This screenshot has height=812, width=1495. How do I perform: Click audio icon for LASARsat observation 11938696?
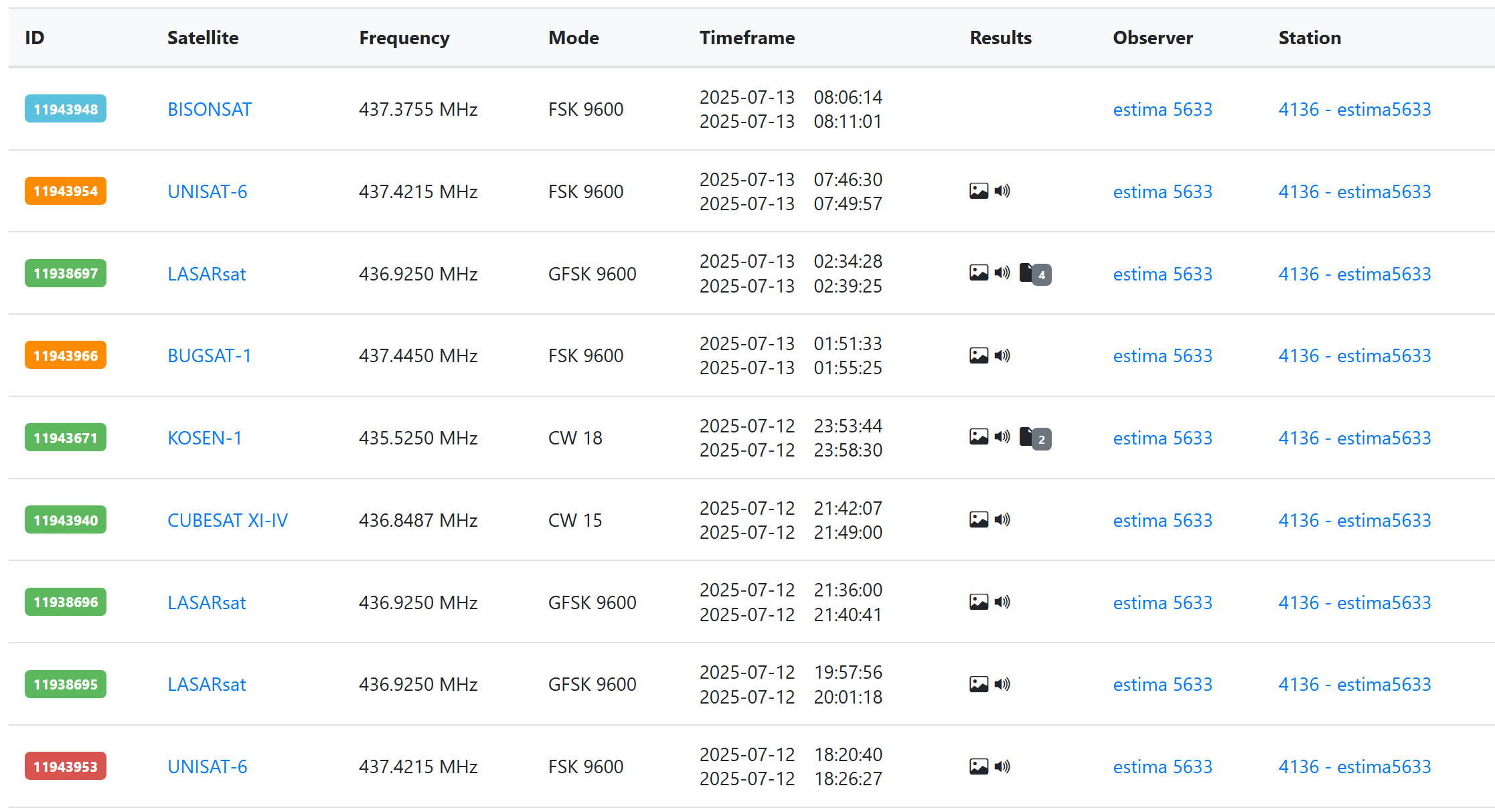click(x=1002, y=602)
